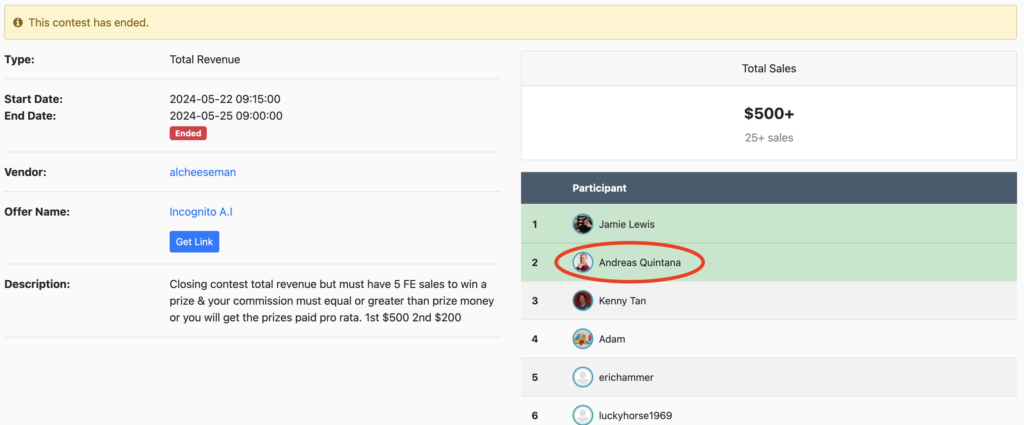Click the contest description paragraph

tap(332, 301)
